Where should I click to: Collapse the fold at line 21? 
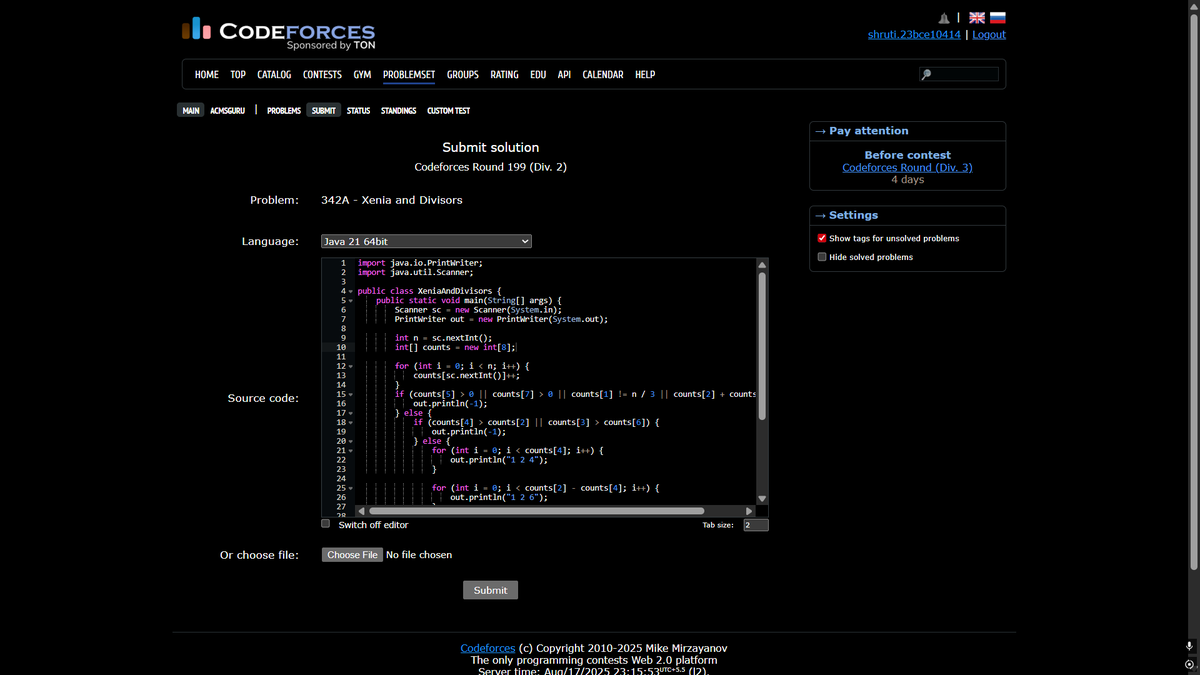(x=351, y=450)
